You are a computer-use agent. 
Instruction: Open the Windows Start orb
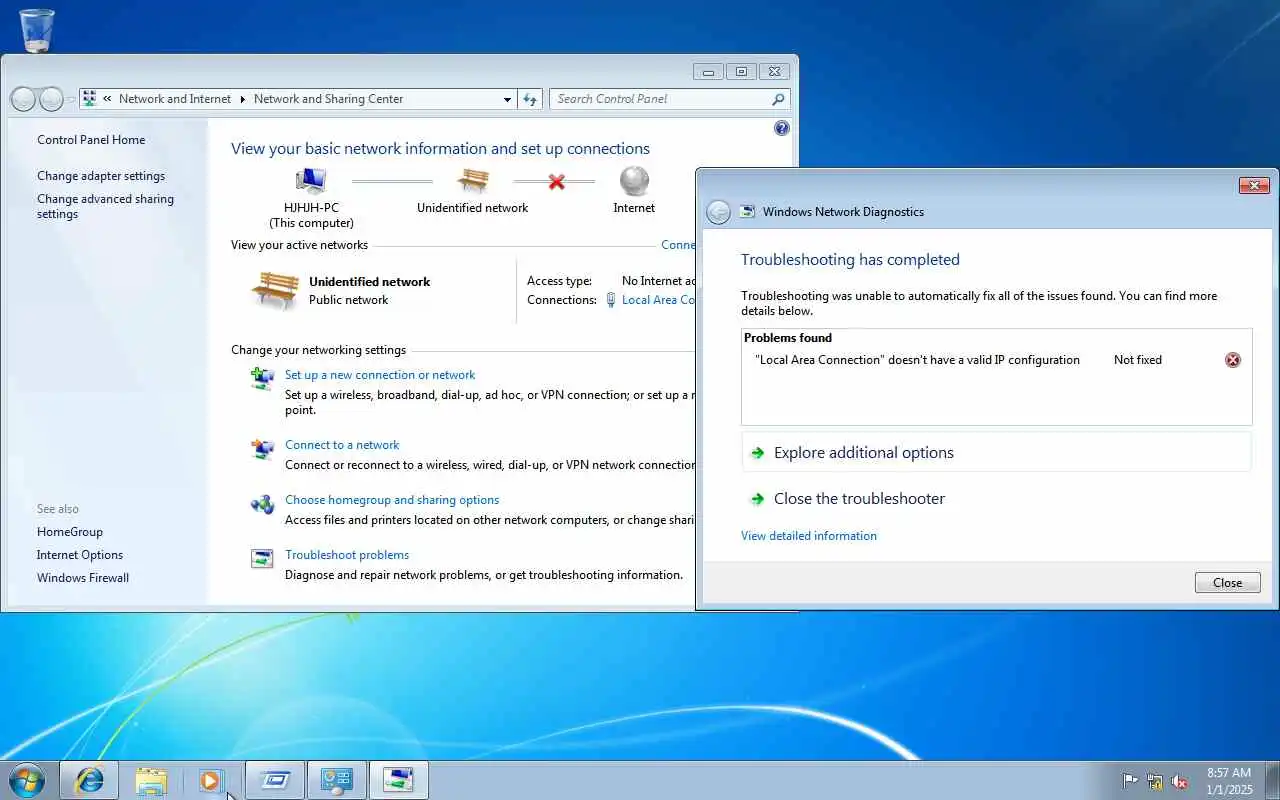(27, 780)
